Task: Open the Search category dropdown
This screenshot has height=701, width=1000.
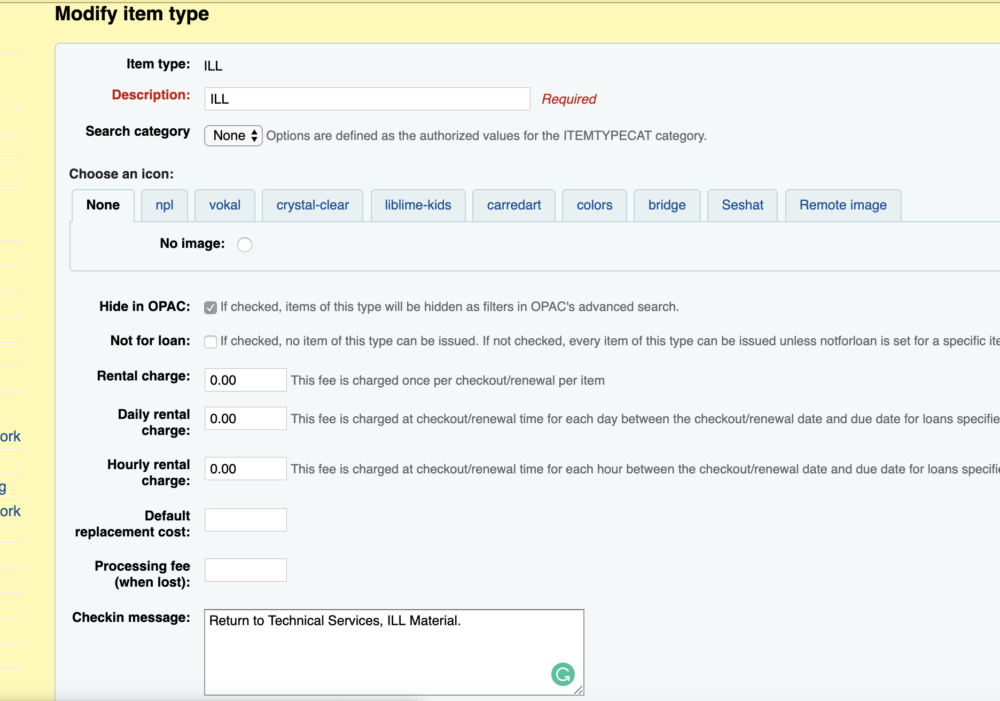Action: tap(233, 135)
